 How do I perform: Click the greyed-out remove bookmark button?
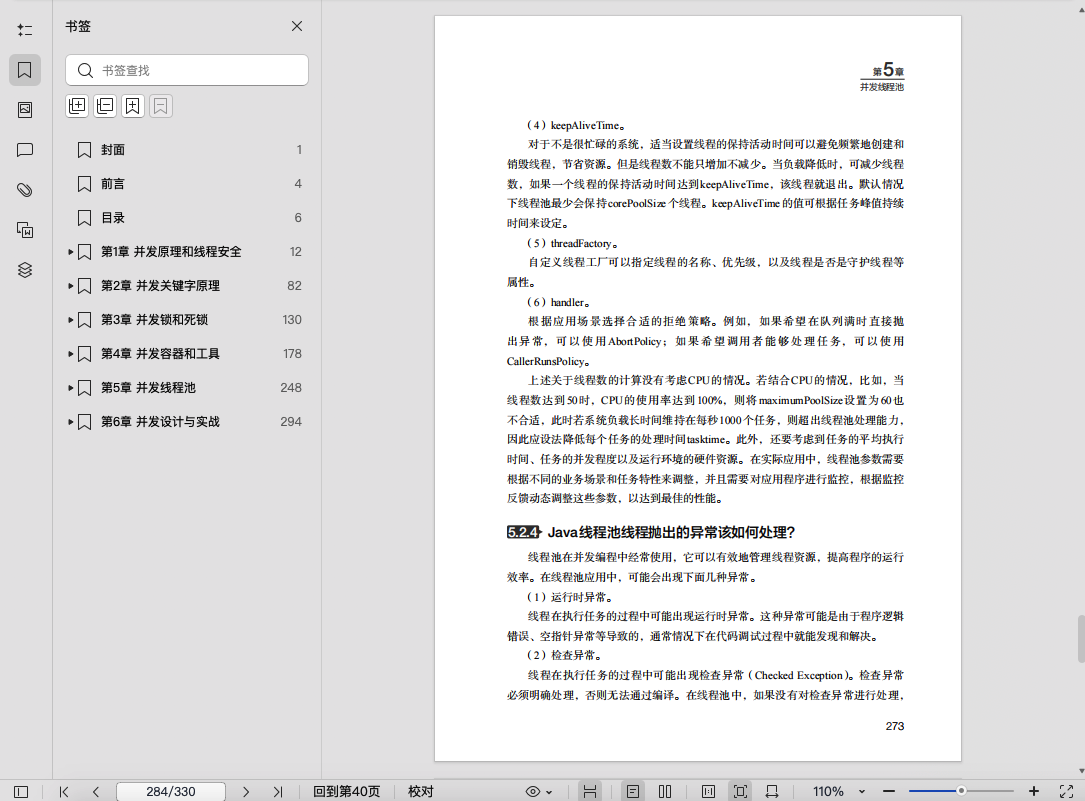click(161, 106)
